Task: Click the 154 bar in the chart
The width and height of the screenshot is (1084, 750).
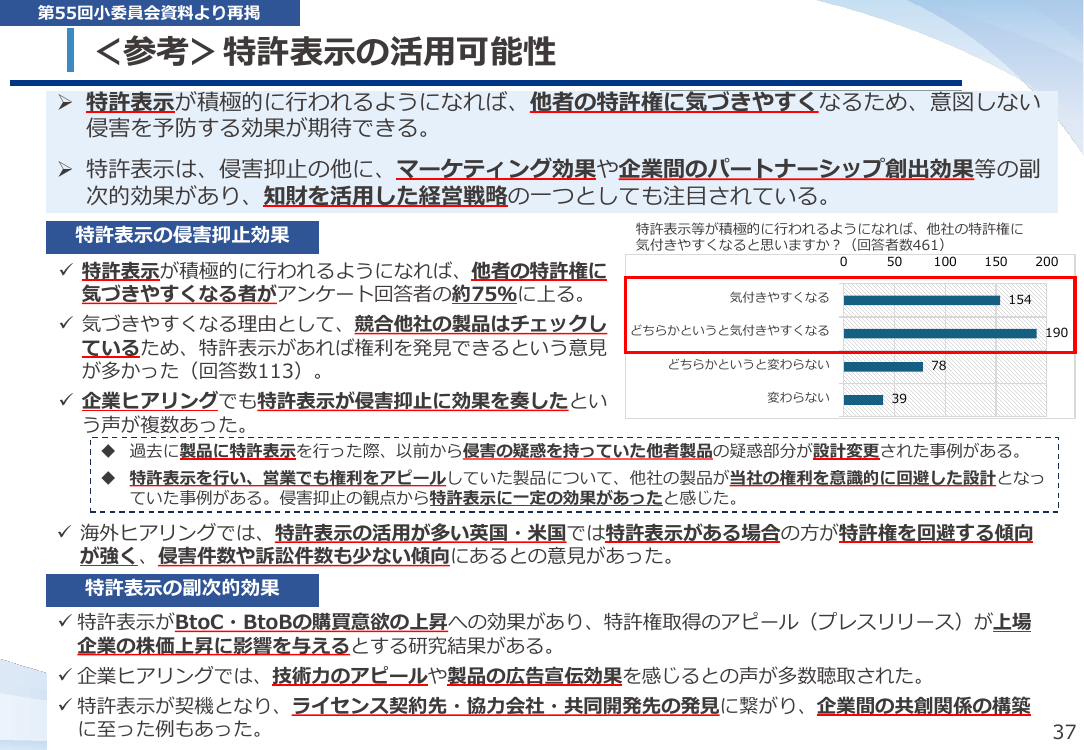Action: [x=922, y=300]
